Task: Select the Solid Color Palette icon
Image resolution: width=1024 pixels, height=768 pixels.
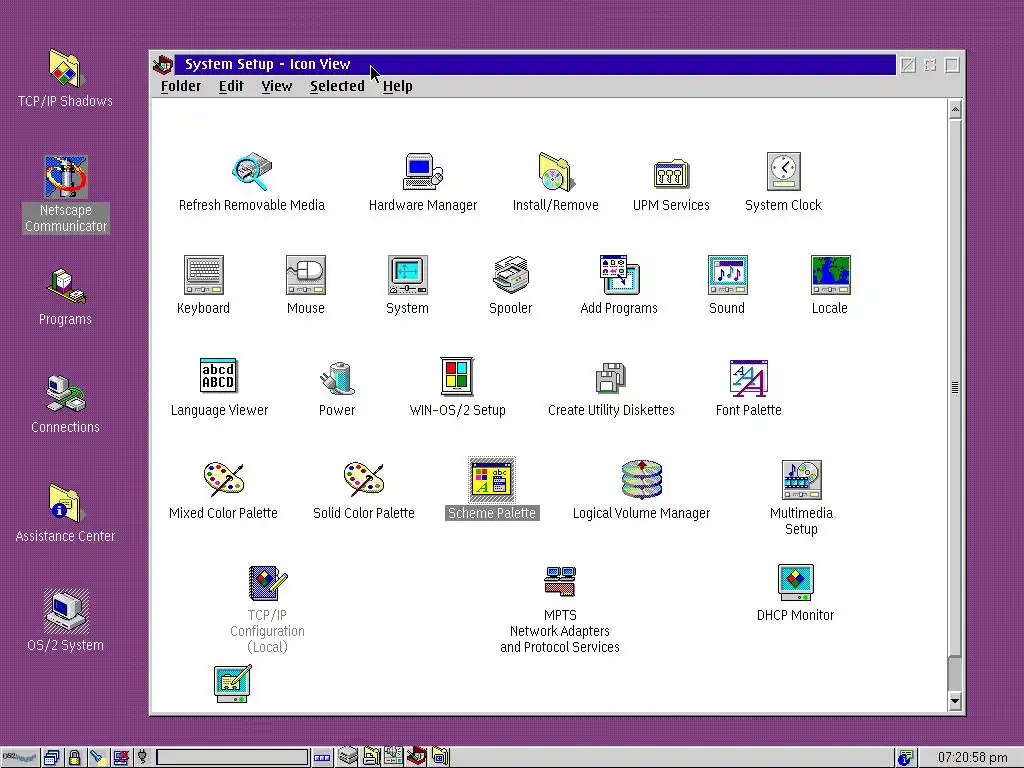Action: pos(364,479)
